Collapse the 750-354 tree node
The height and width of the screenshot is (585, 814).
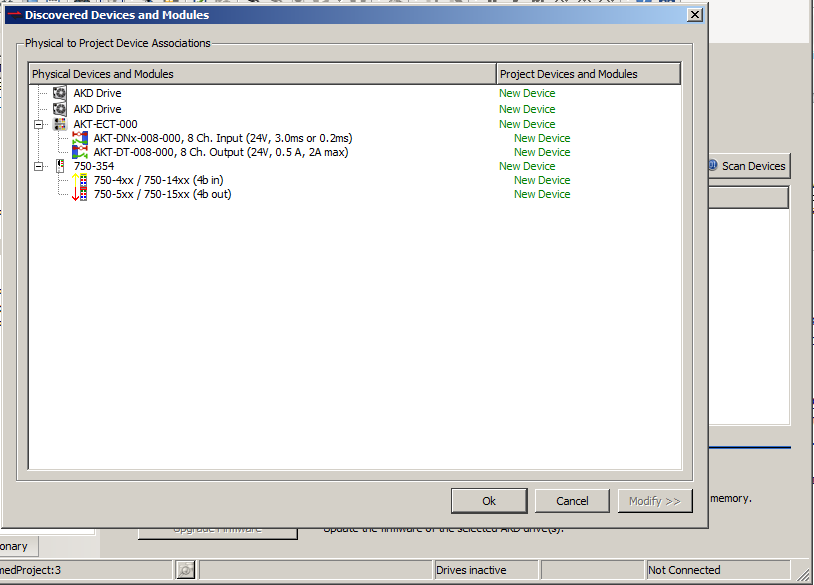pyautogui.click(x=38, y=167)
